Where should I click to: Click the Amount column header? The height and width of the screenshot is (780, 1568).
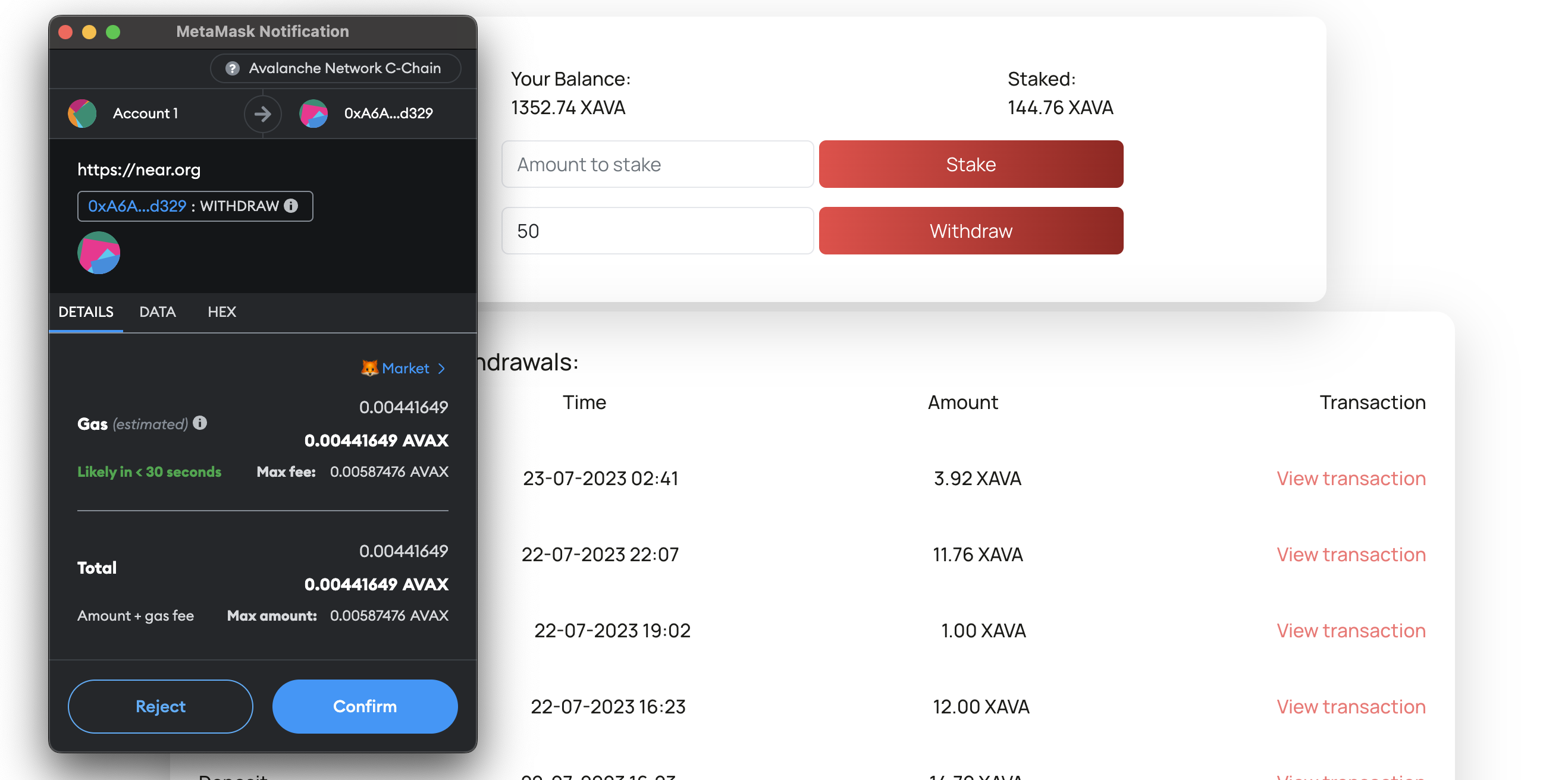pos(962,402)
